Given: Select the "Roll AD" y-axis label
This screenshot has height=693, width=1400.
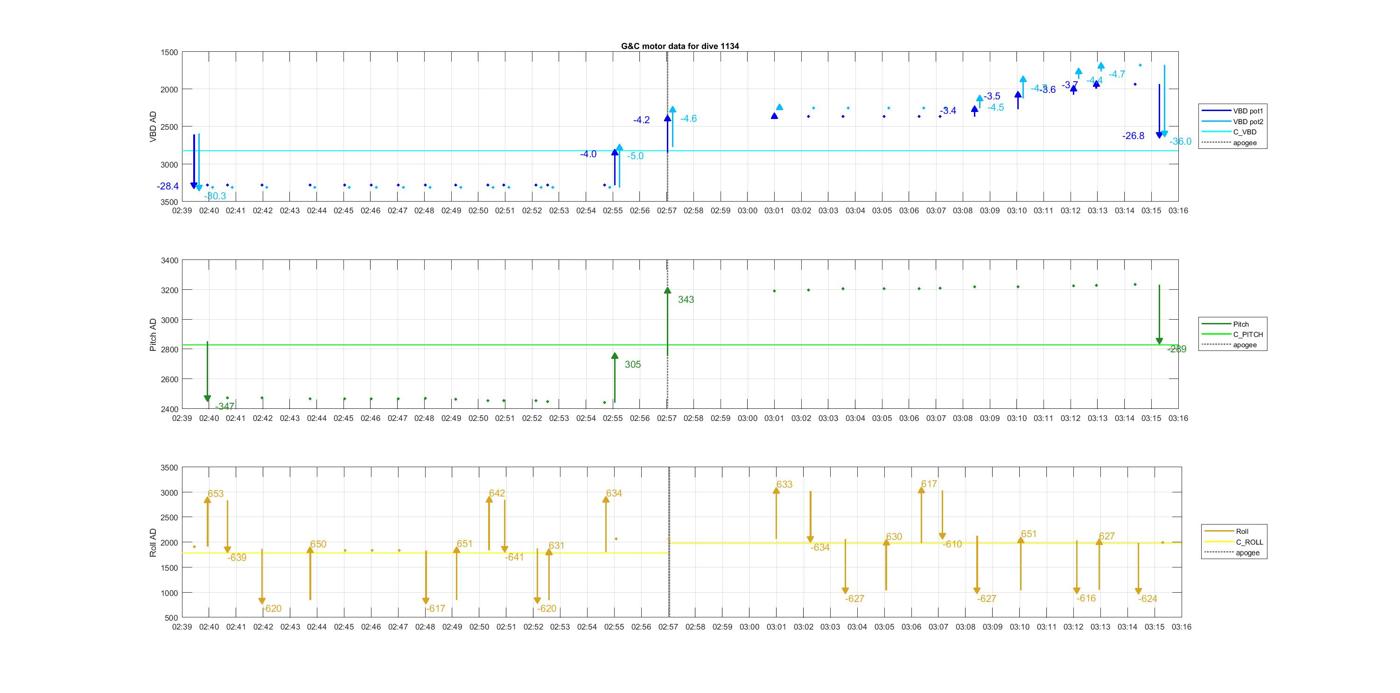Looking at the screenshot, I should pos(153,542).
